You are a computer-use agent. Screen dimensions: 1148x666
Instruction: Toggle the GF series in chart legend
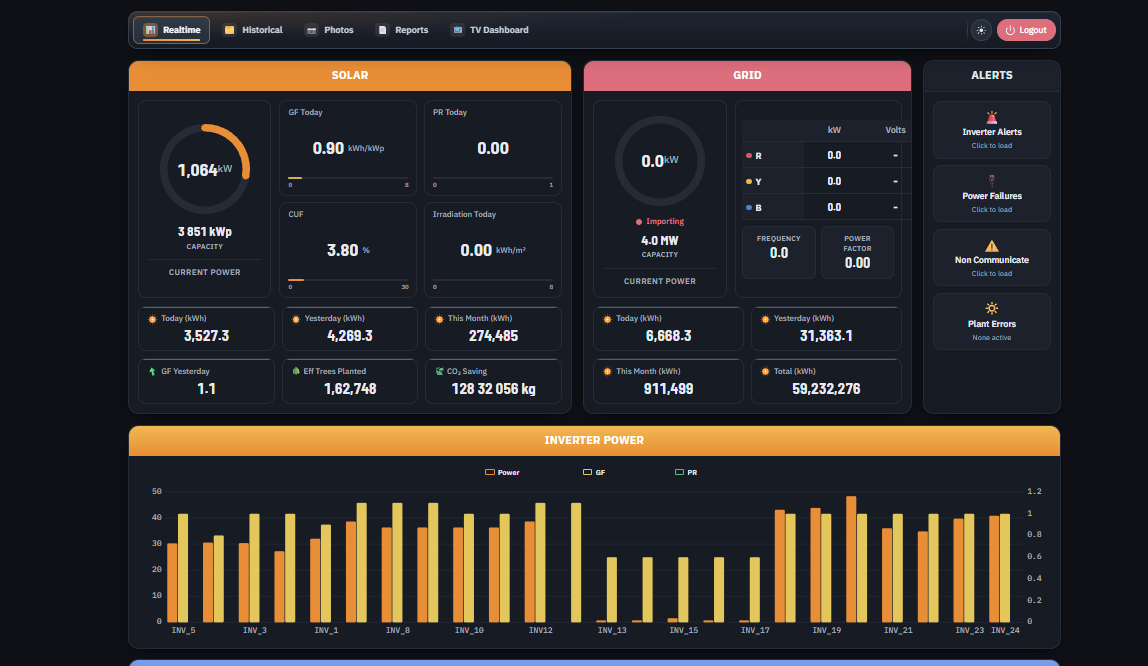(594, 472)
